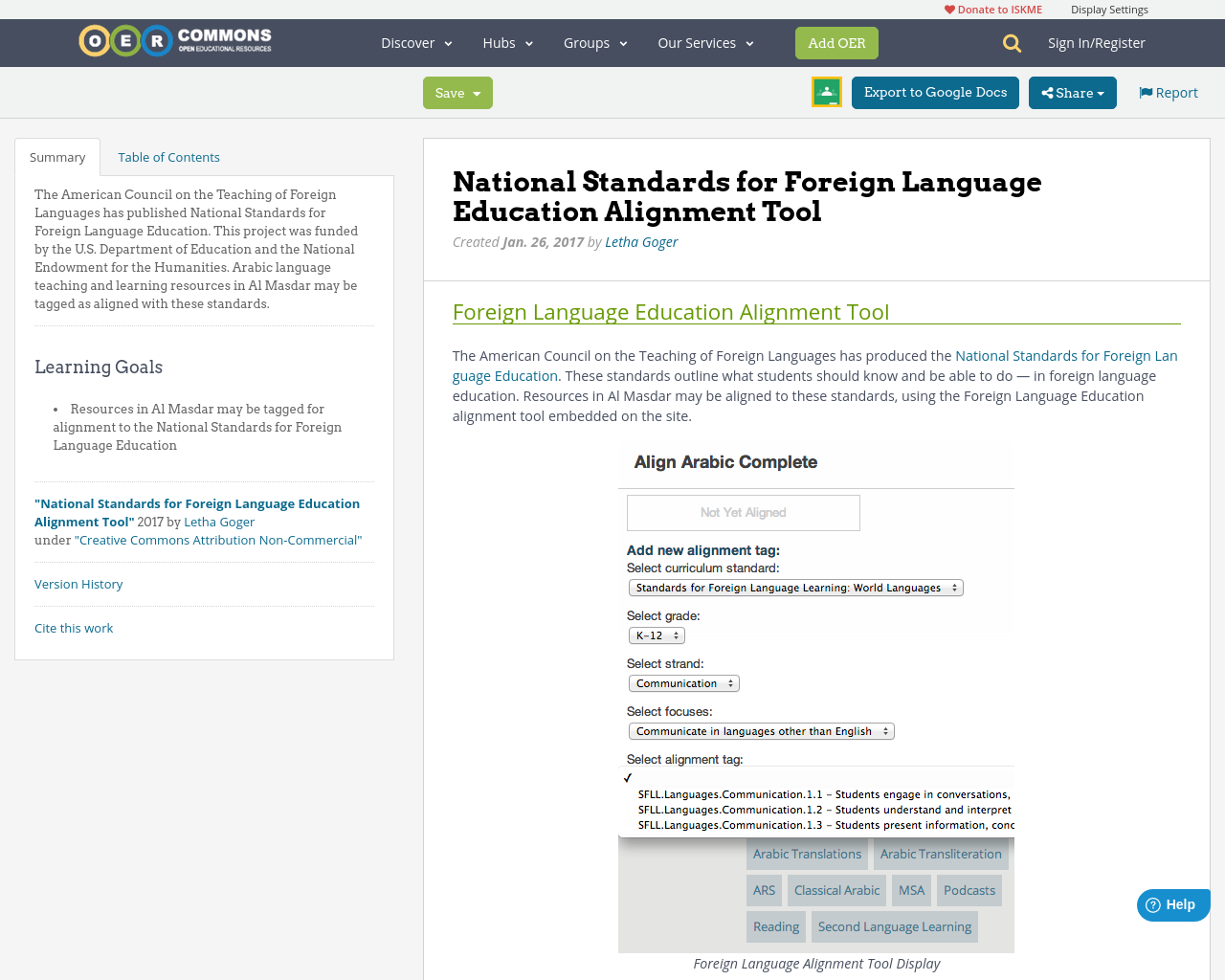1225x980 pixels.
Task: Click Export to Google Docs
Action: click(x=935, y=92)
